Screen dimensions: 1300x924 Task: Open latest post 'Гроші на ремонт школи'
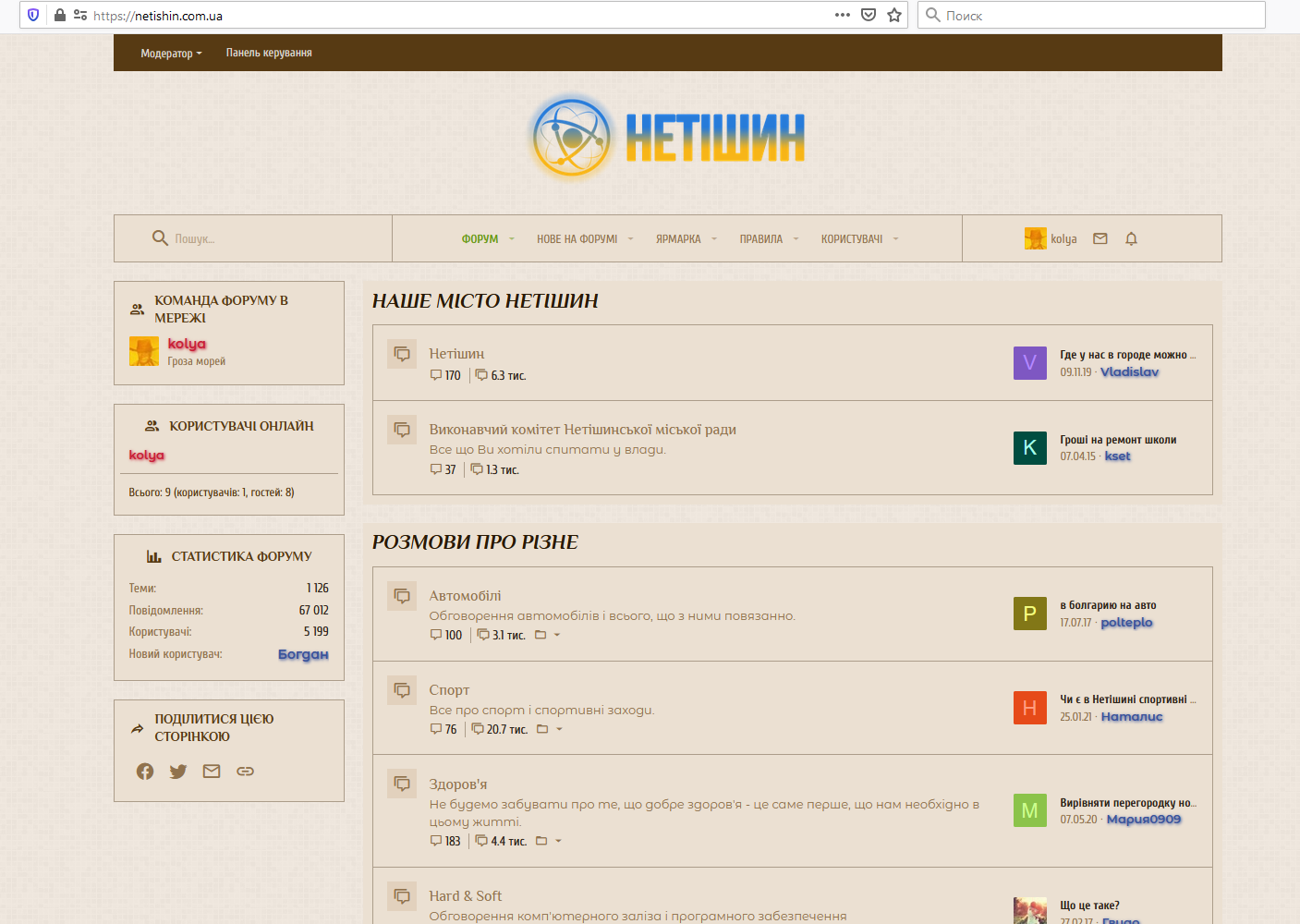click(x=1118, y=440)
